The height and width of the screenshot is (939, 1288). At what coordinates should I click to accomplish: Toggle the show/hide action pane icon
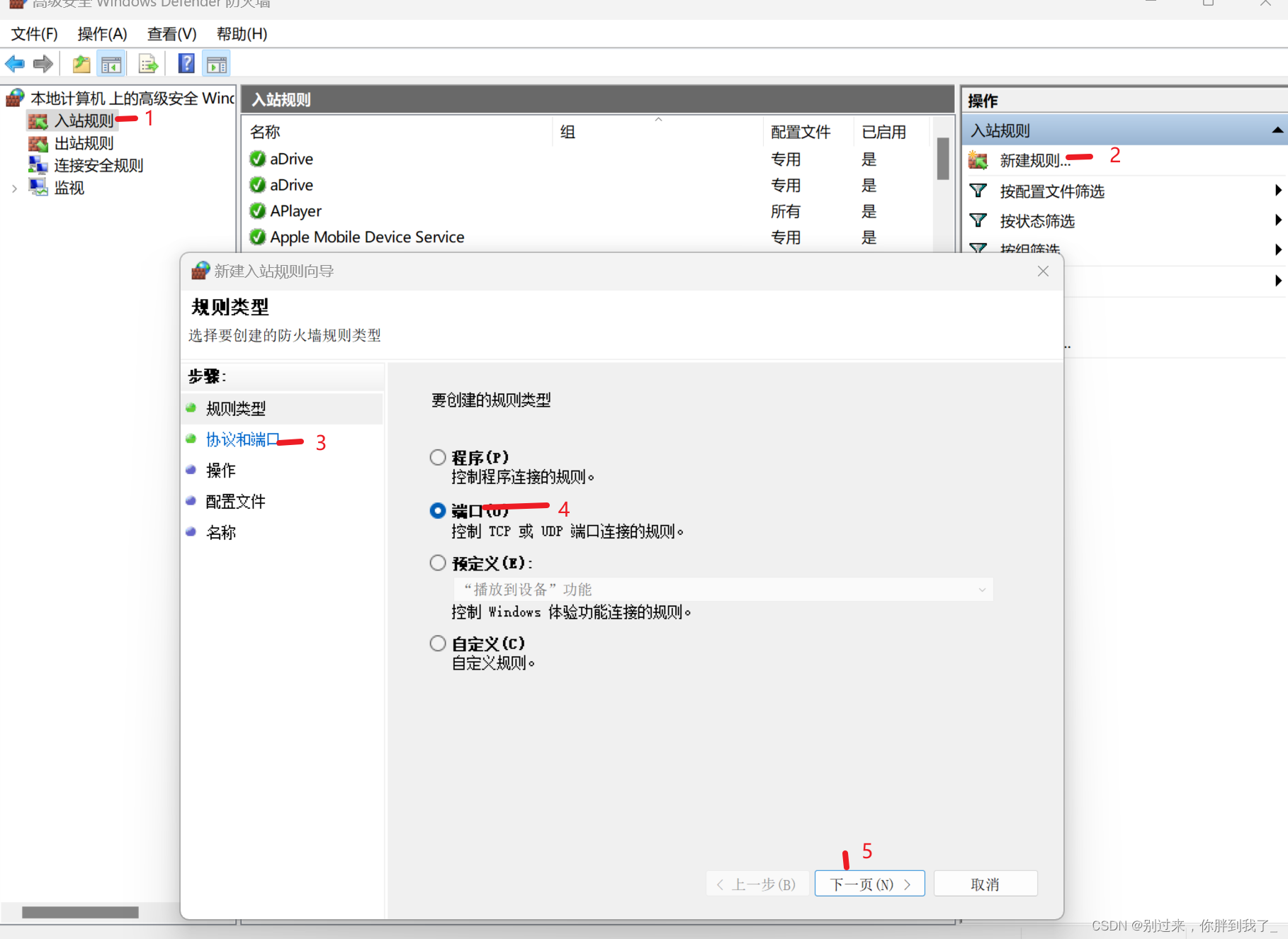click(x=216, y=64)
